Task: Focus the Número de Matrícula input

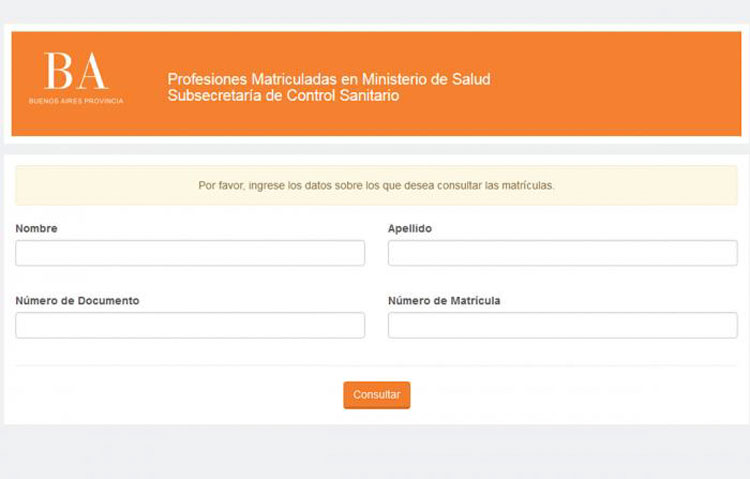Action: coord(562,325)
